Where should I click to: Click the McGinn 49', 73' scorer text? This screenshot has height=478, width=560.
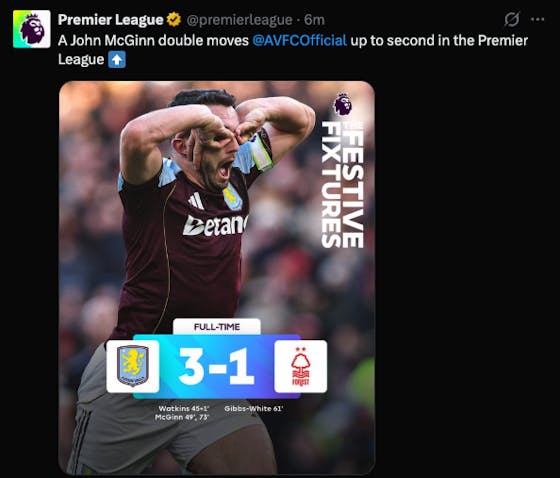(182, 417)
